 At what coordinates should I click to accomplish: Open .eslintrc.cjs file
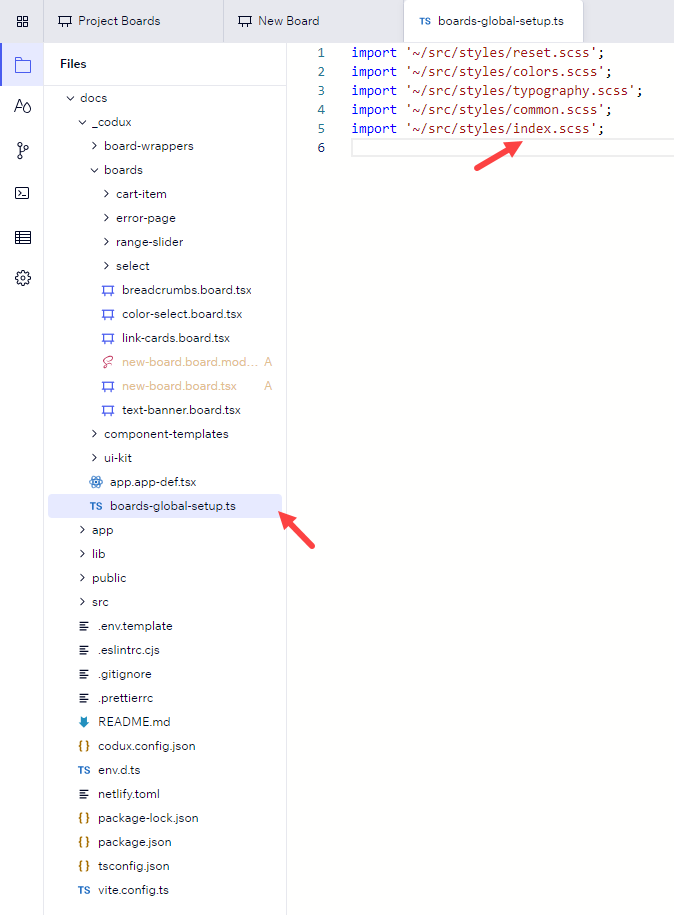(x=128, y=650)
